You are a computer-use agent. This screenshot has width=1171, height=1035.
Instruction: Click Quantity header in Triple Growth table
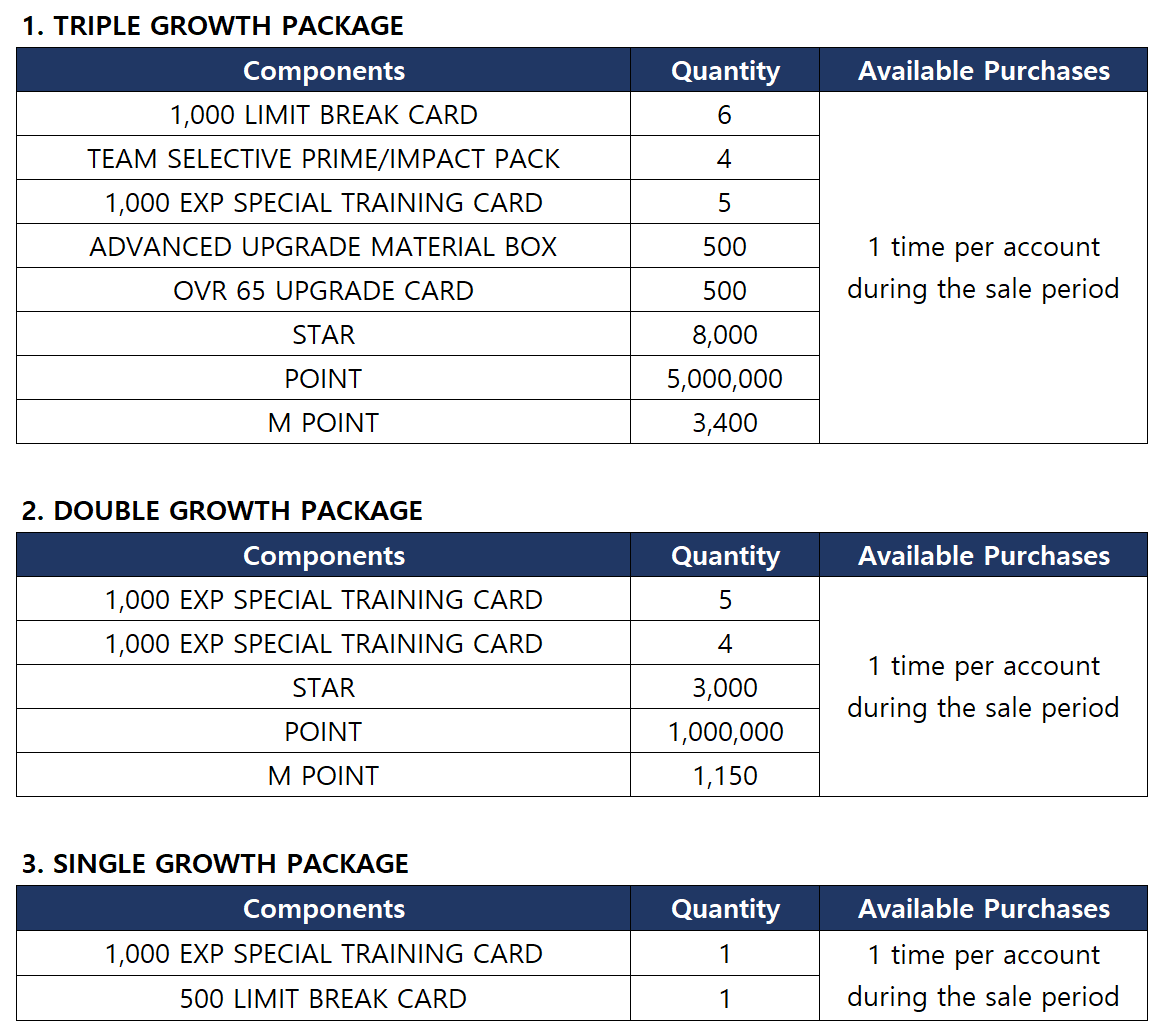click(x=725, y=71)
